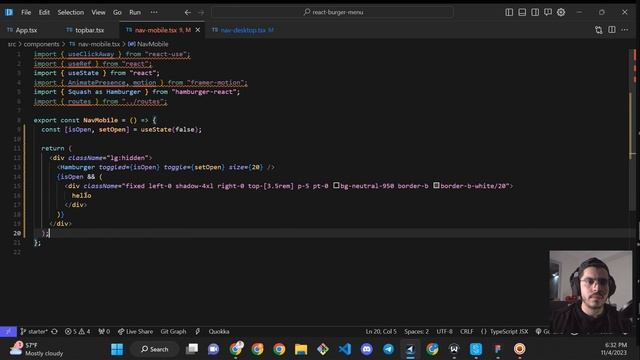Change line endings via CRLF
This screenshot has height=360, width=640.
467,331
